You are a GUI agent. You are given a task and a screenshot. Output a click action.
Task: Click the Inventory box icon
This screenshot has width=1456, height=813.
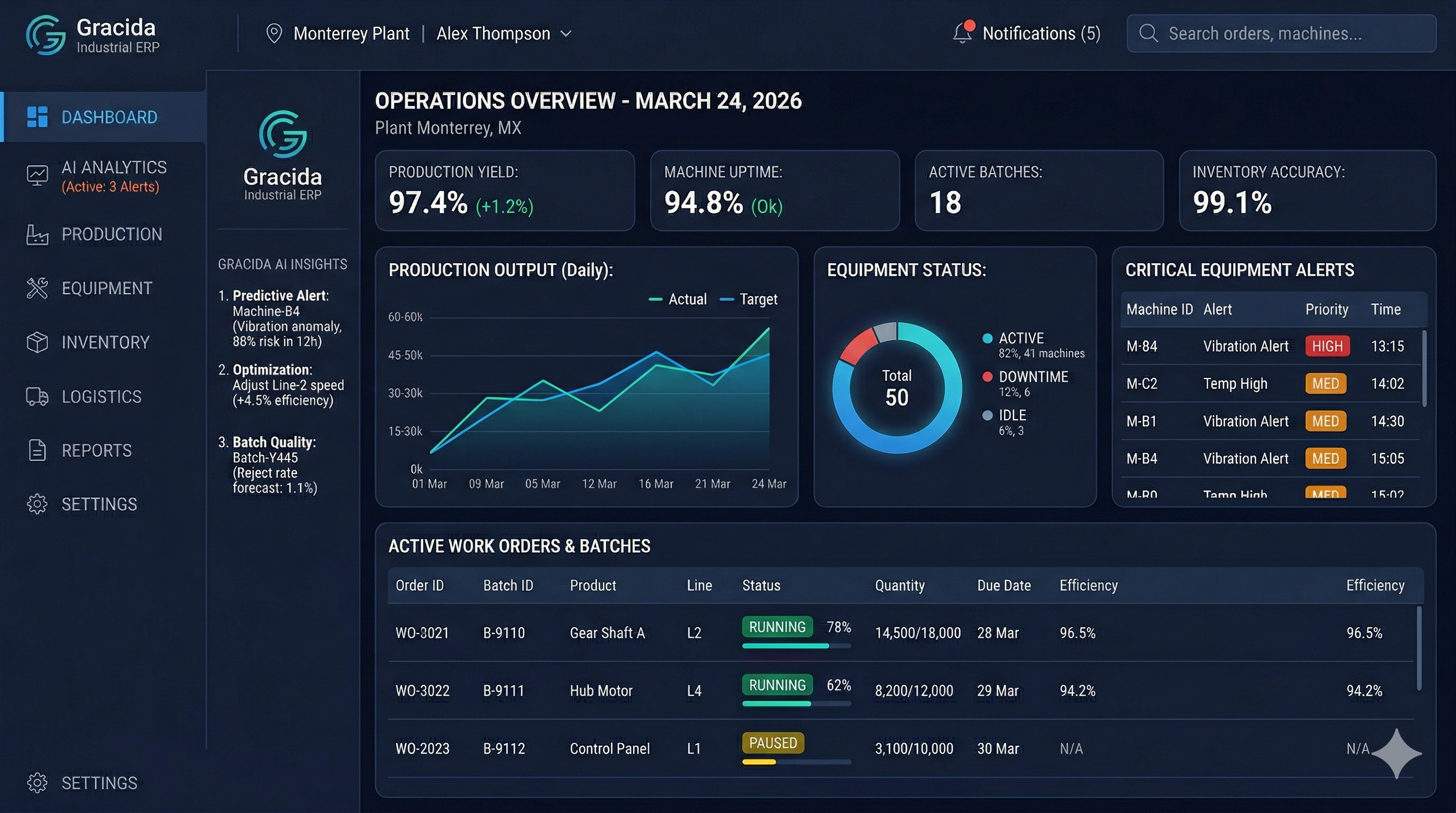tap(38, 342)
